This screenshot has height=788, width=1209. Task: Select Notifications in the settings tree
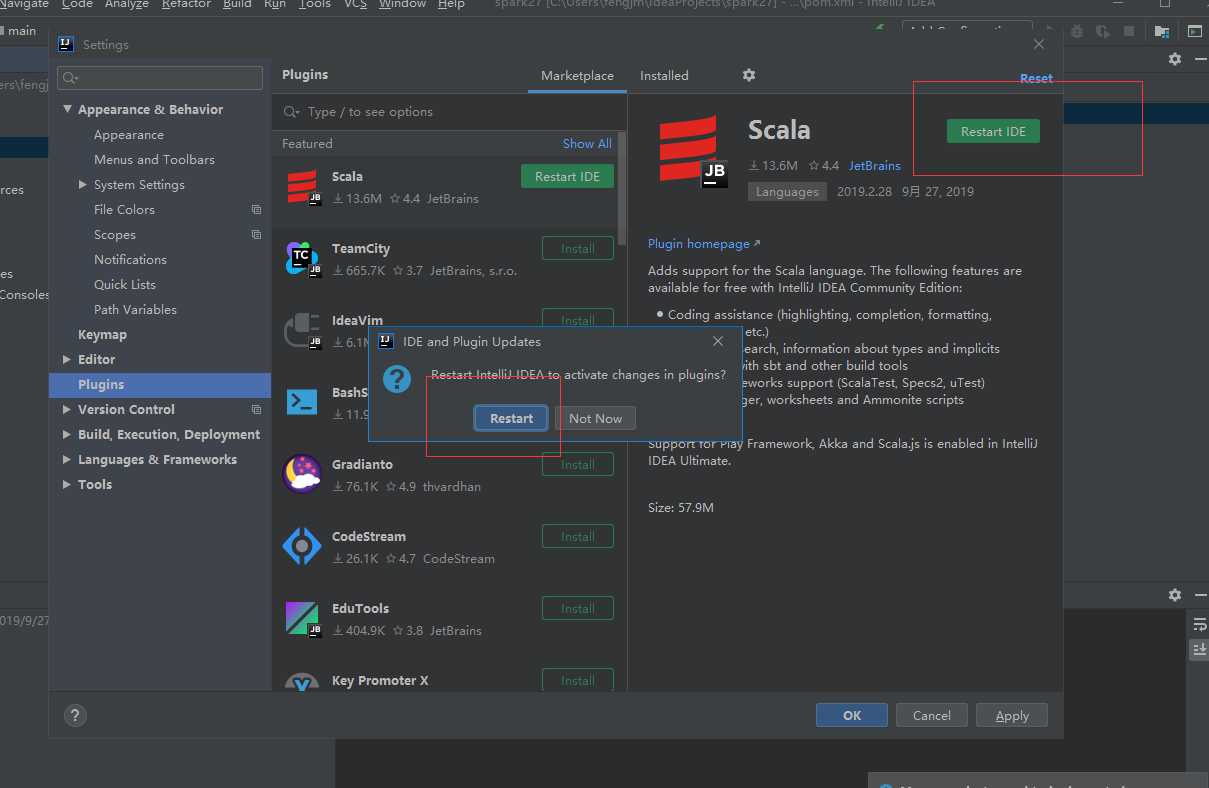click(x=130, y=260)
